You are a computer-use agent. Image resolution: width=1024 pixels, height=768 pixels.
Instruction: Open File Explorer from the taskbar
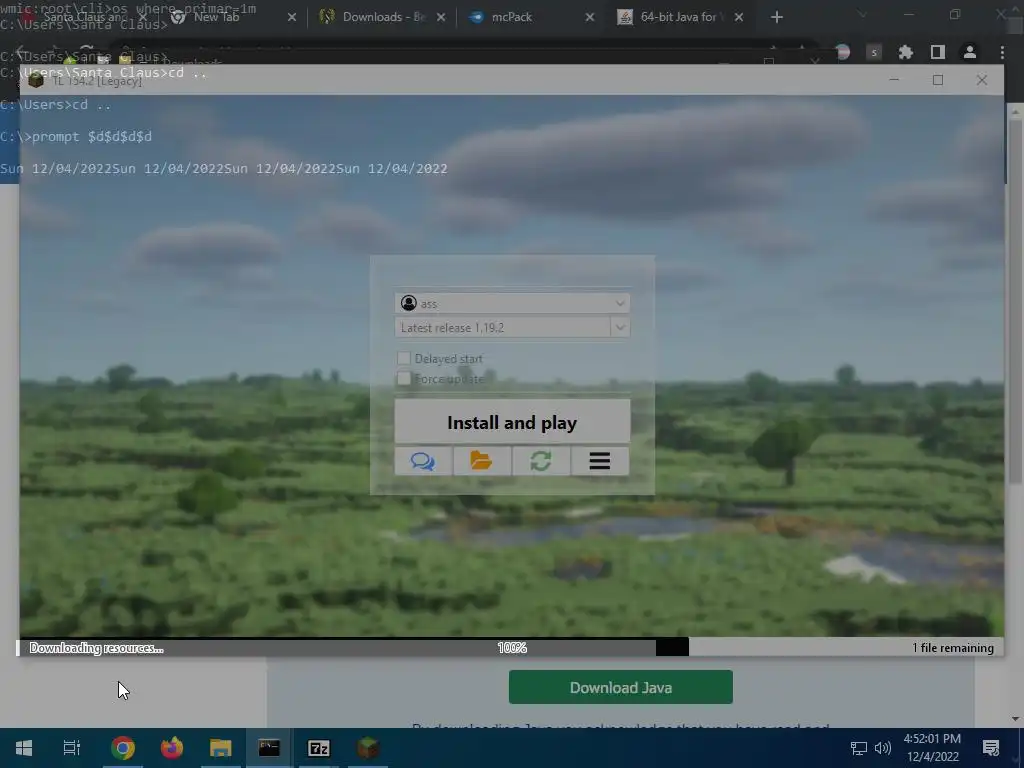coord(221,748)
